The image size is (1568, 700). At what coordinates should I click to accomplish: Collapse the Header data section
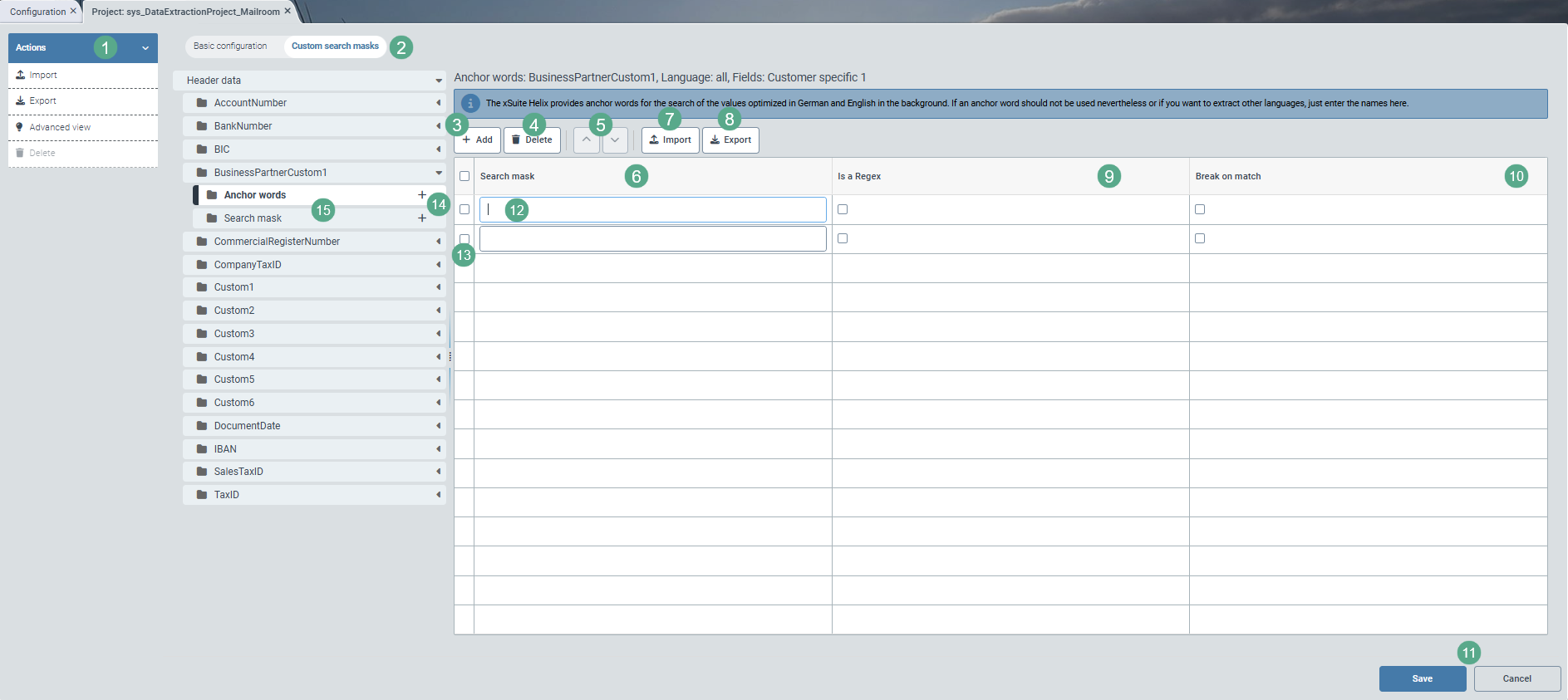pos(439,81)
